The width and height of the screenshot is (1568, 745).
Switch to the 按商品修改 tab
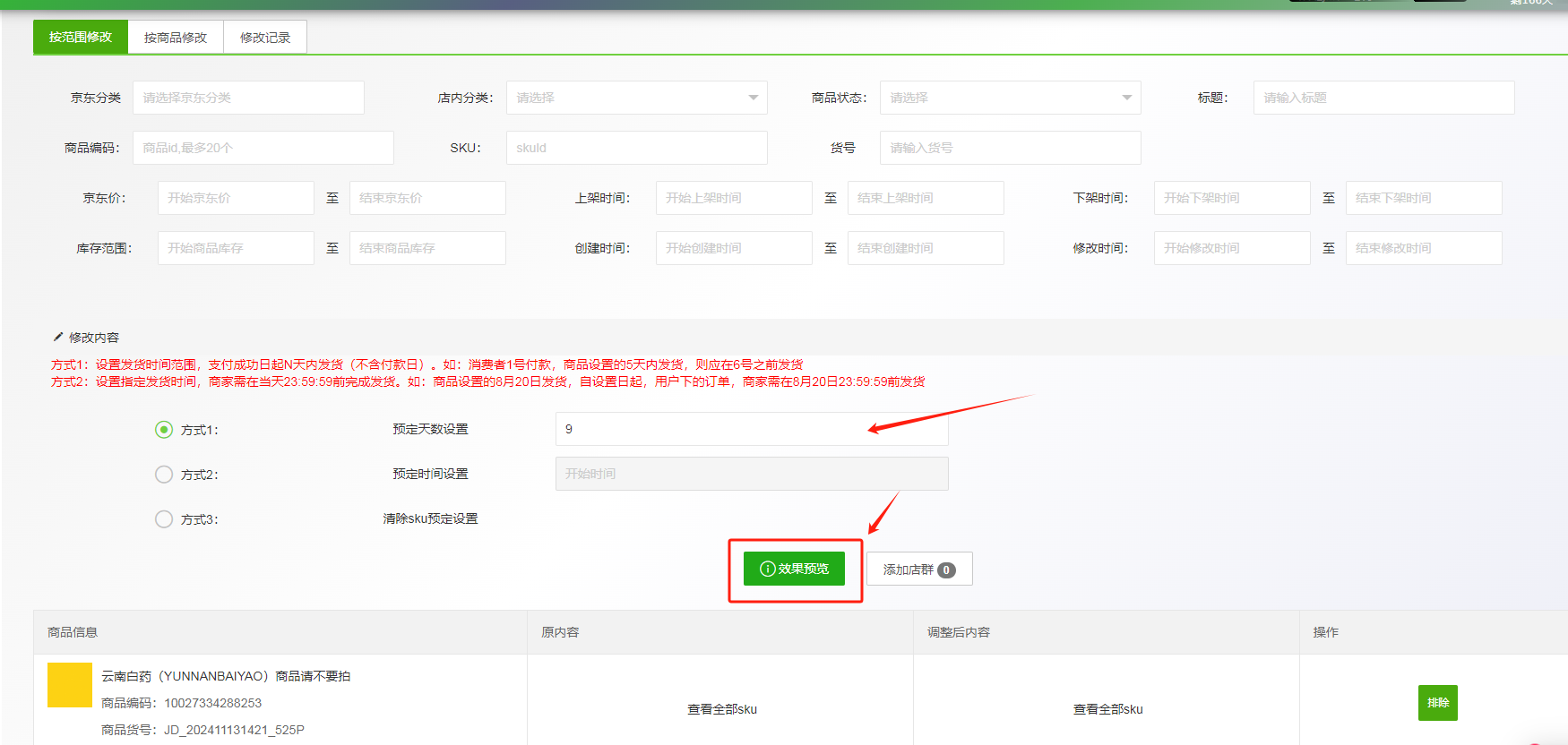[176, 38]
